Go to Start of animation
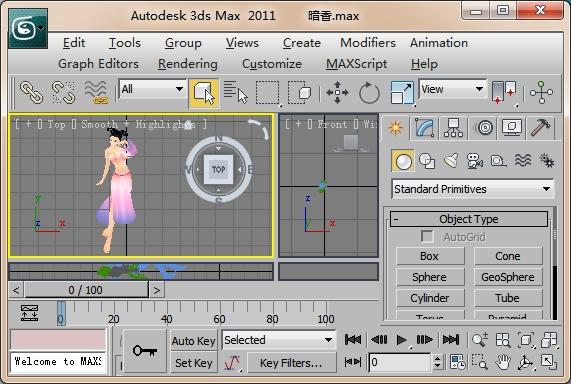The height and width of the screenshot is (384, 571). click(353, 340)
